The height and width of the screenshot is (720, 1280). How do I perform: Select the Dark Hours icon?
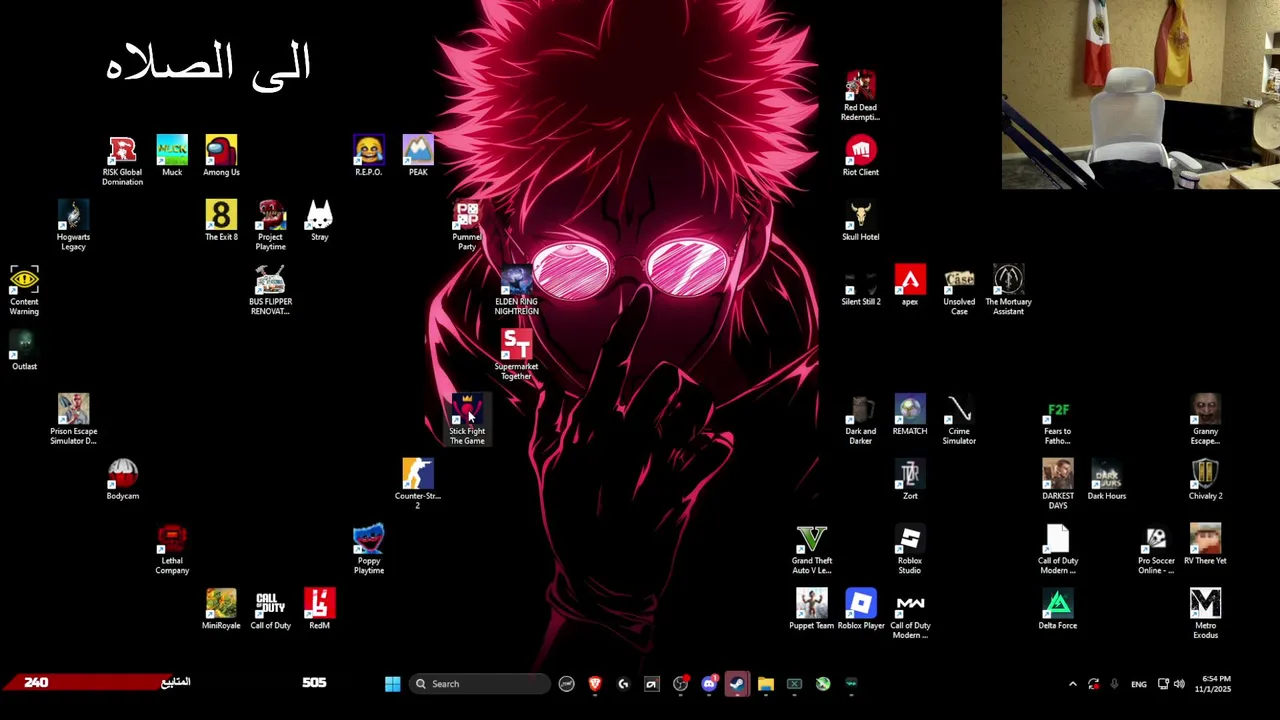point(1107,480)
